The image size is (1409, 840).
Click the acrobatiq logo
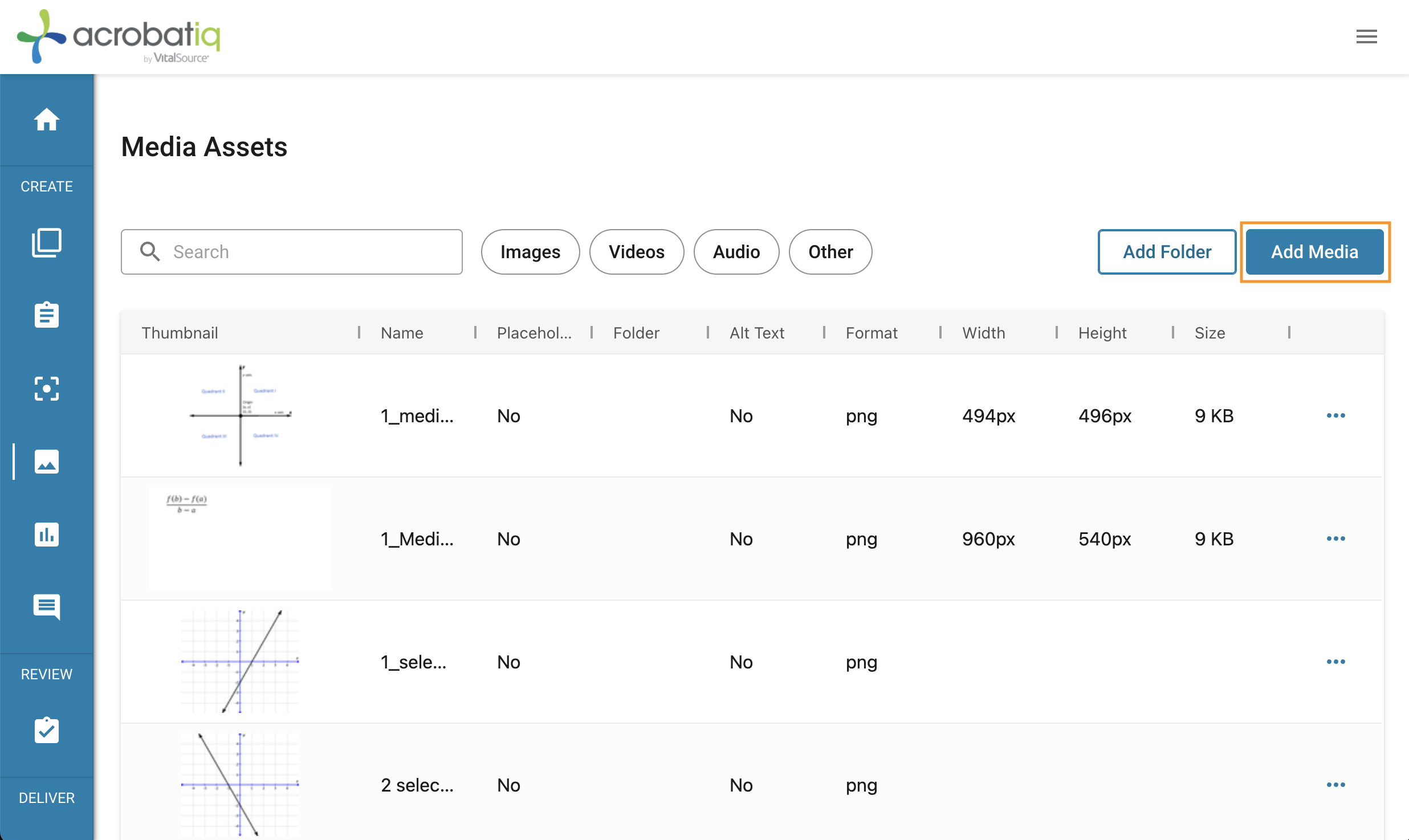tap(119, 36)
